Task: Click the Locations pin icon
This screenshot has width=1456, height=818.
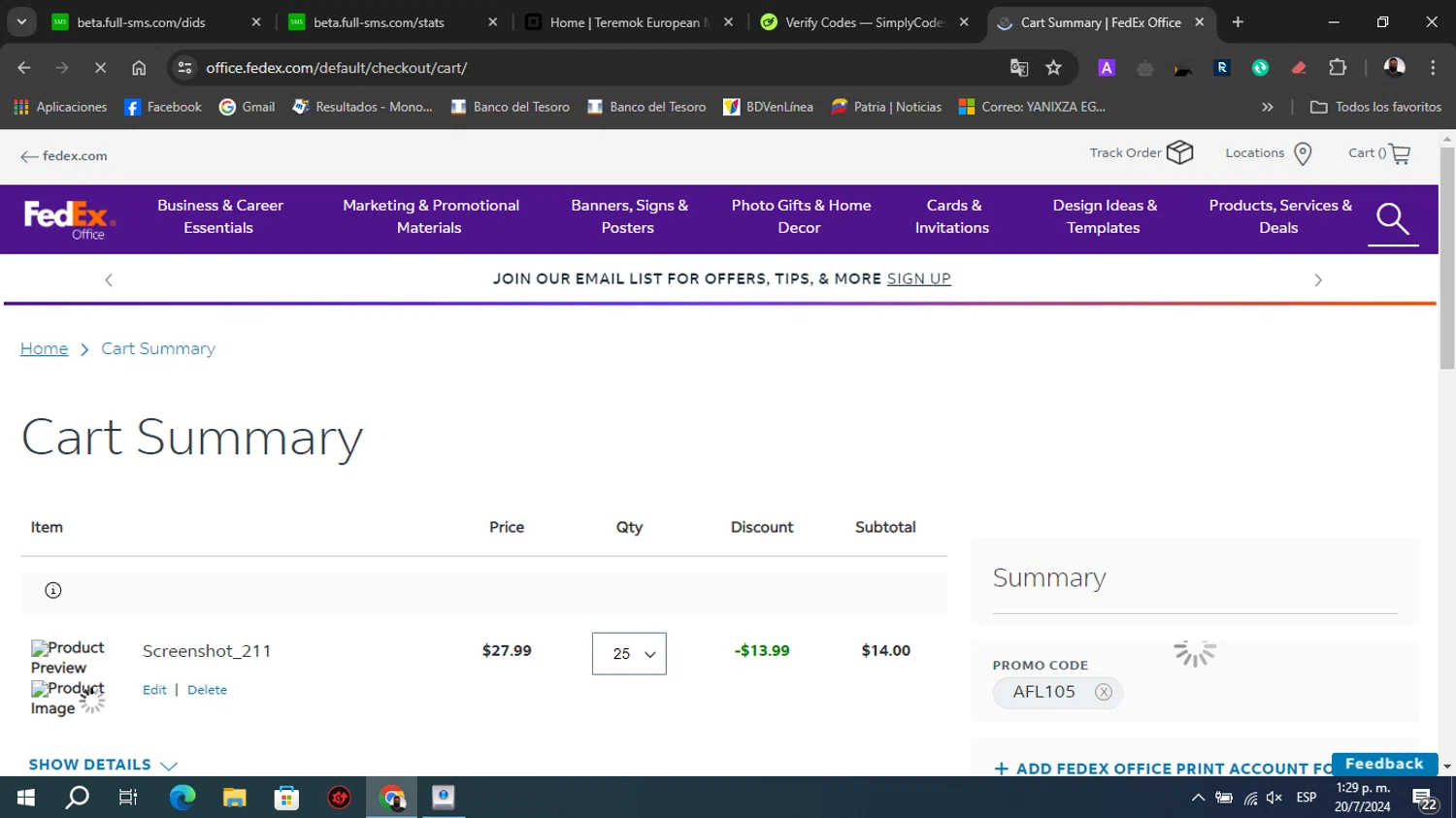Action: [1303, 153]
